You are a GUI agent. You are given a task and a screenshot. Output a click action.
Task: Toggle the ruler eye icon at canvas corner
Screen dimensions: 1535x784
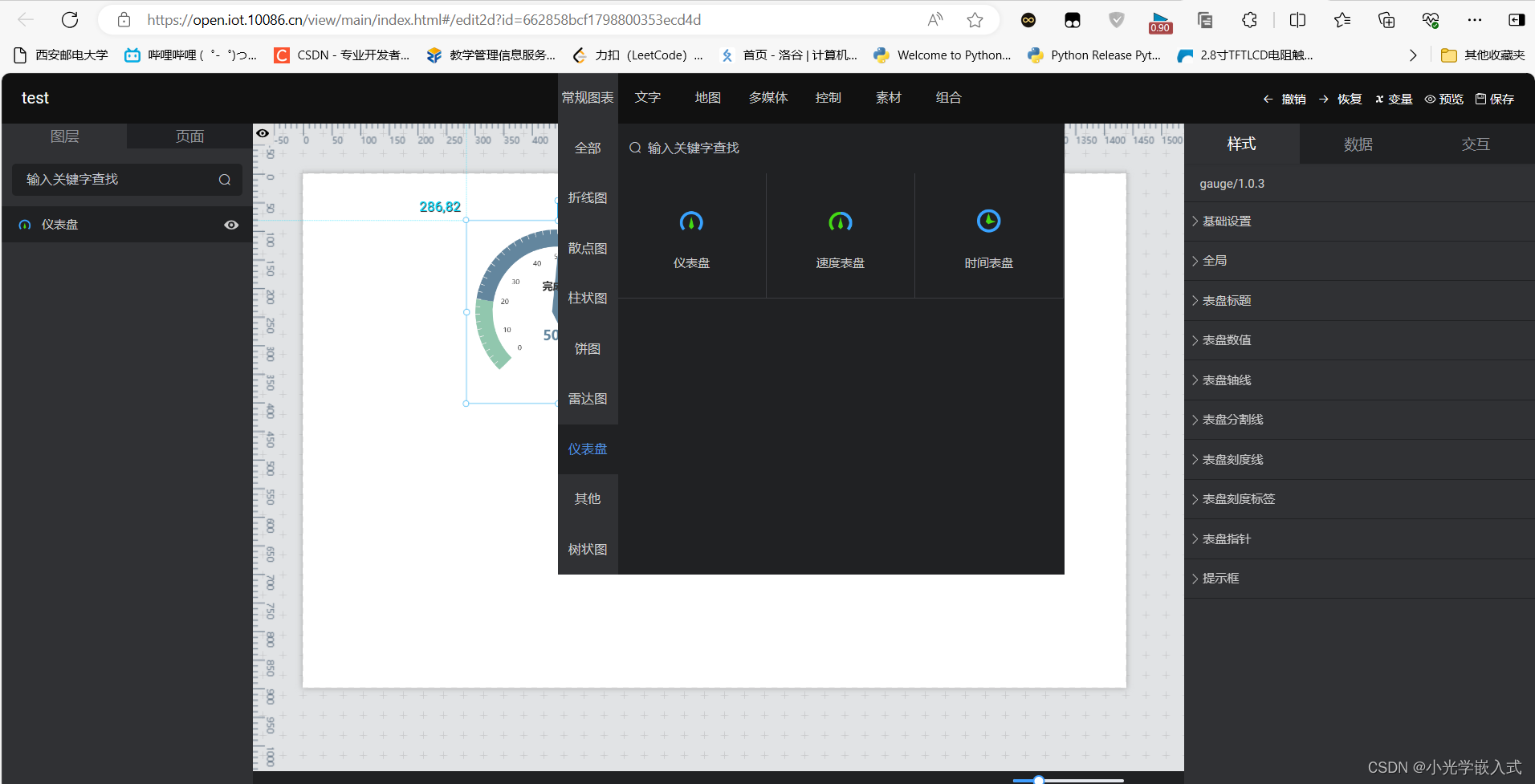point(263,133)
